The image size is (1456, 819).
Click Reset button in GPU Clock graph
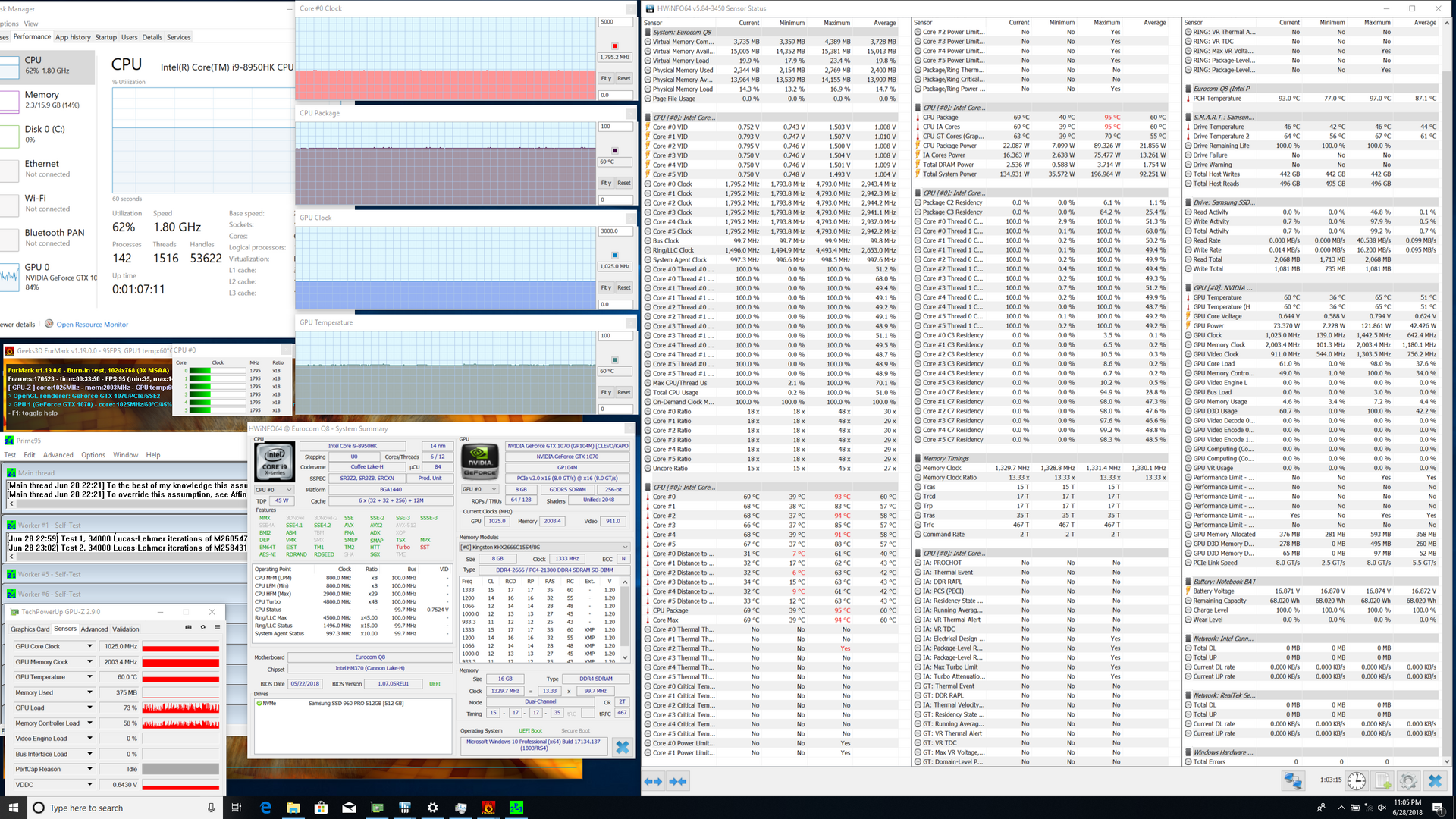(x=624, y=287)
